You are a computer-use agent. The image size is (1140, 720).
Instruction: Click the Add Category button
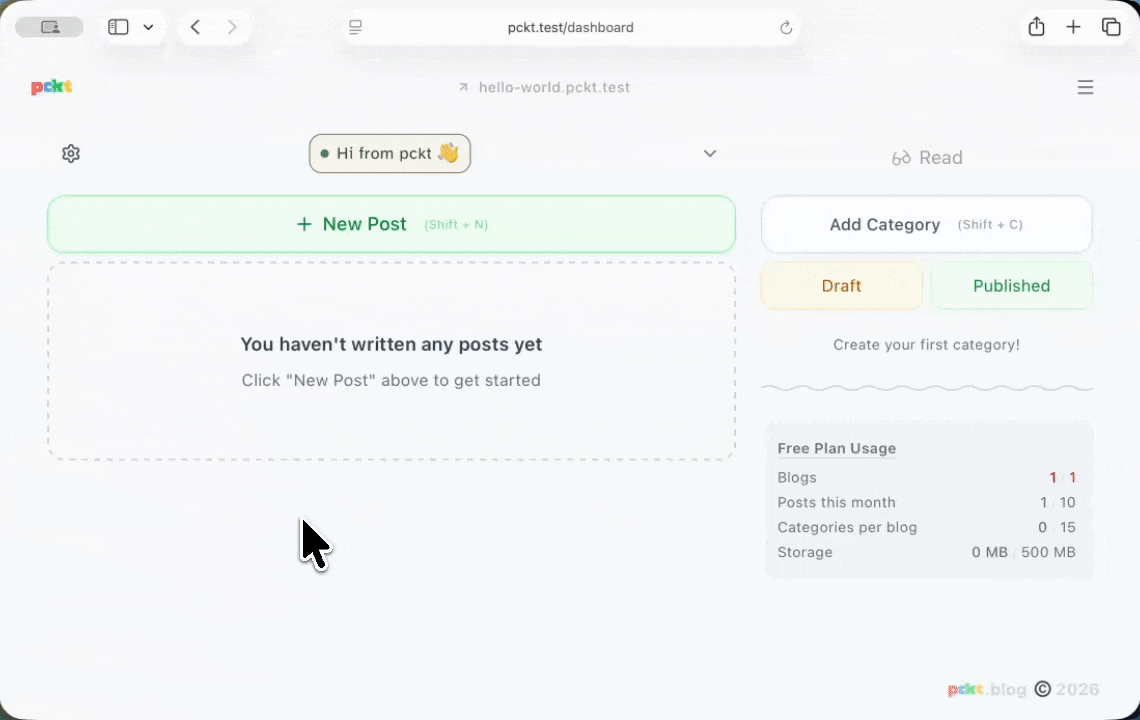926,224
